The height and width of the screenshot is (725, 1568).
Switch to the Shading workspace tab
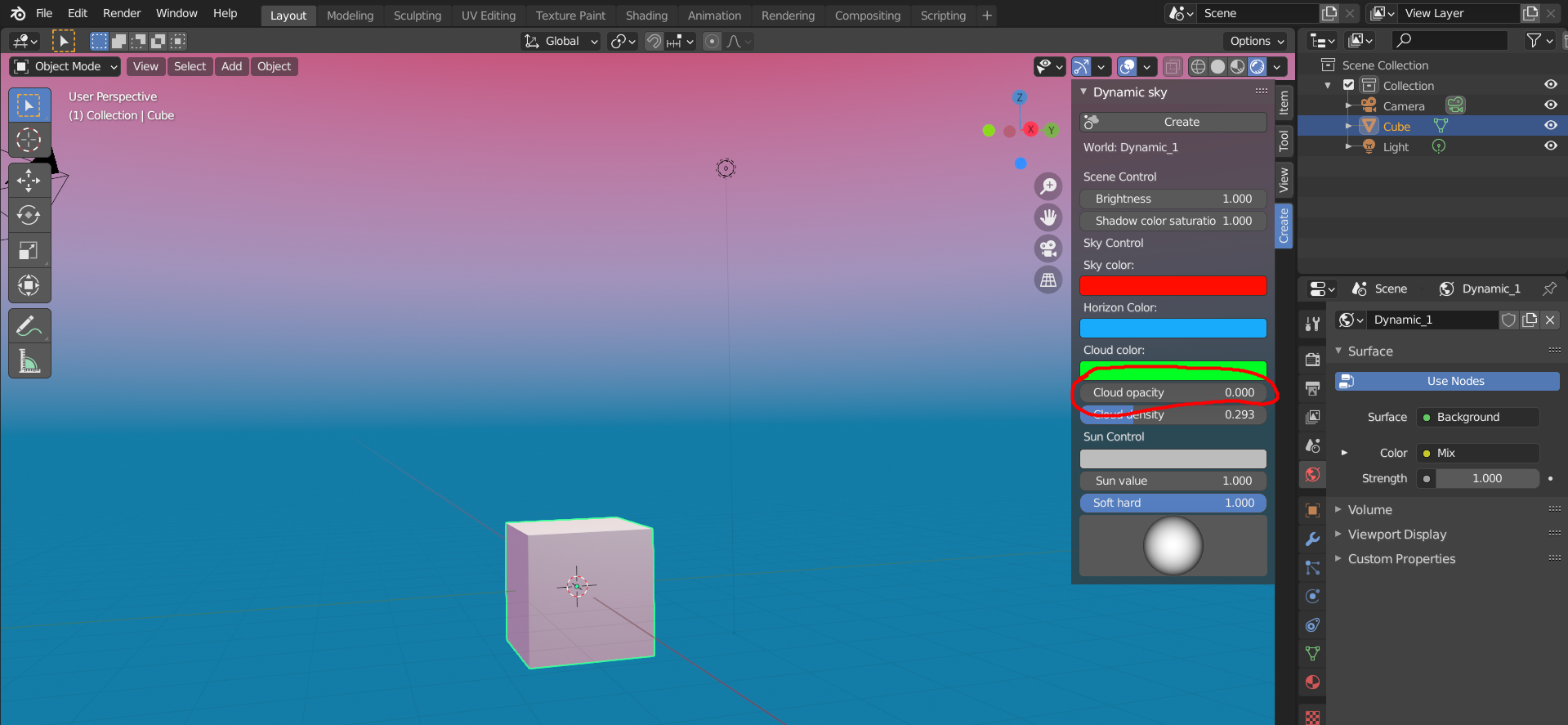click(x=646, y=16)
